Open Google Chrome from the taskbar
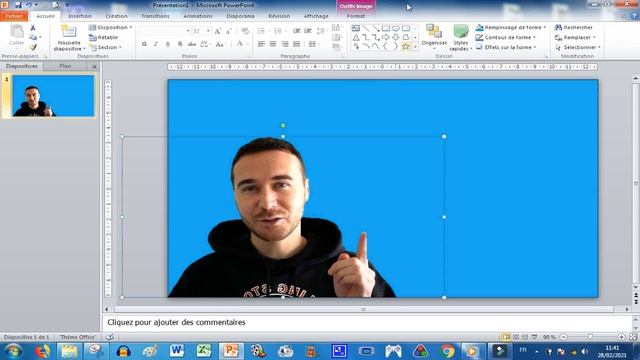This screenshot has height=360, width=640. [x=447, y=351]
